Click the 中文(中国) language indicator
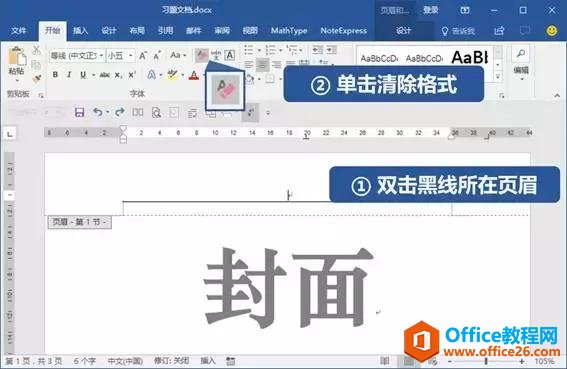 coord(125,361)
